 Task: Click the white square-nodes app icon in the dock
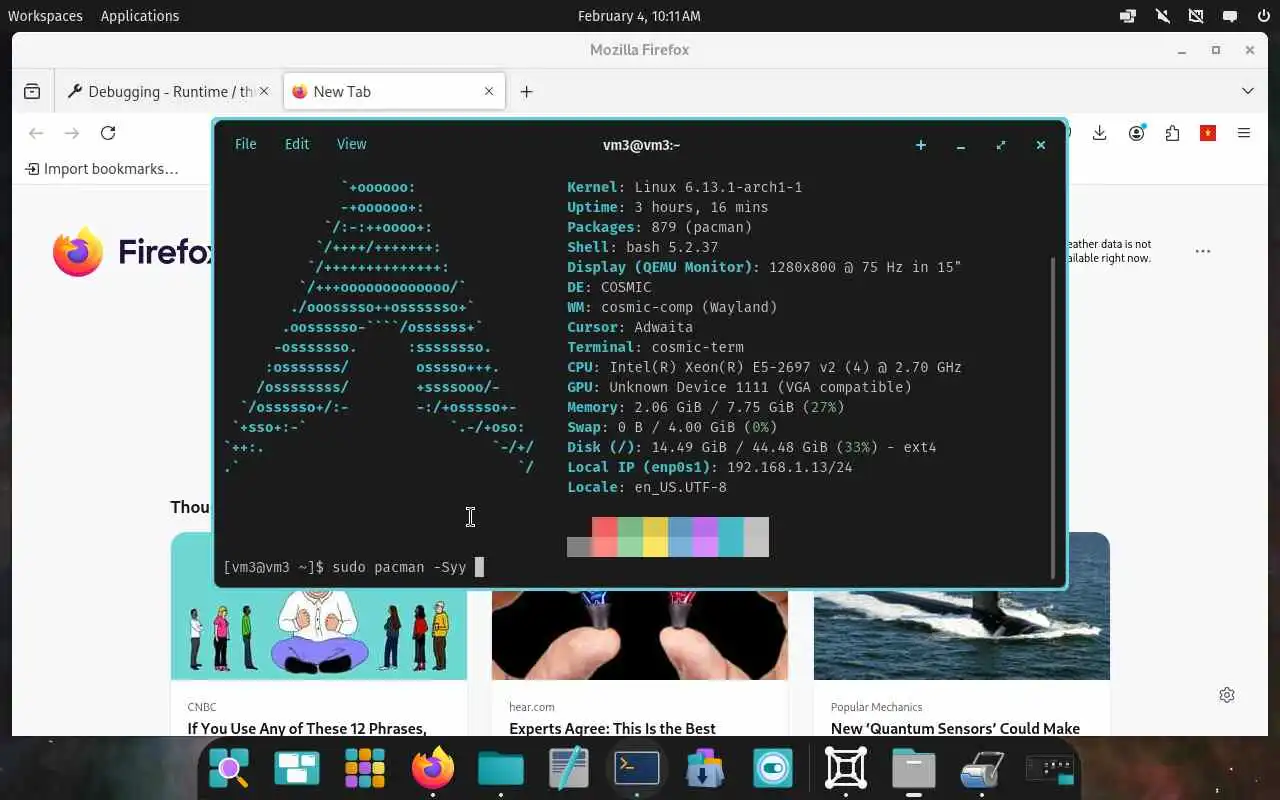click(846, 768)
